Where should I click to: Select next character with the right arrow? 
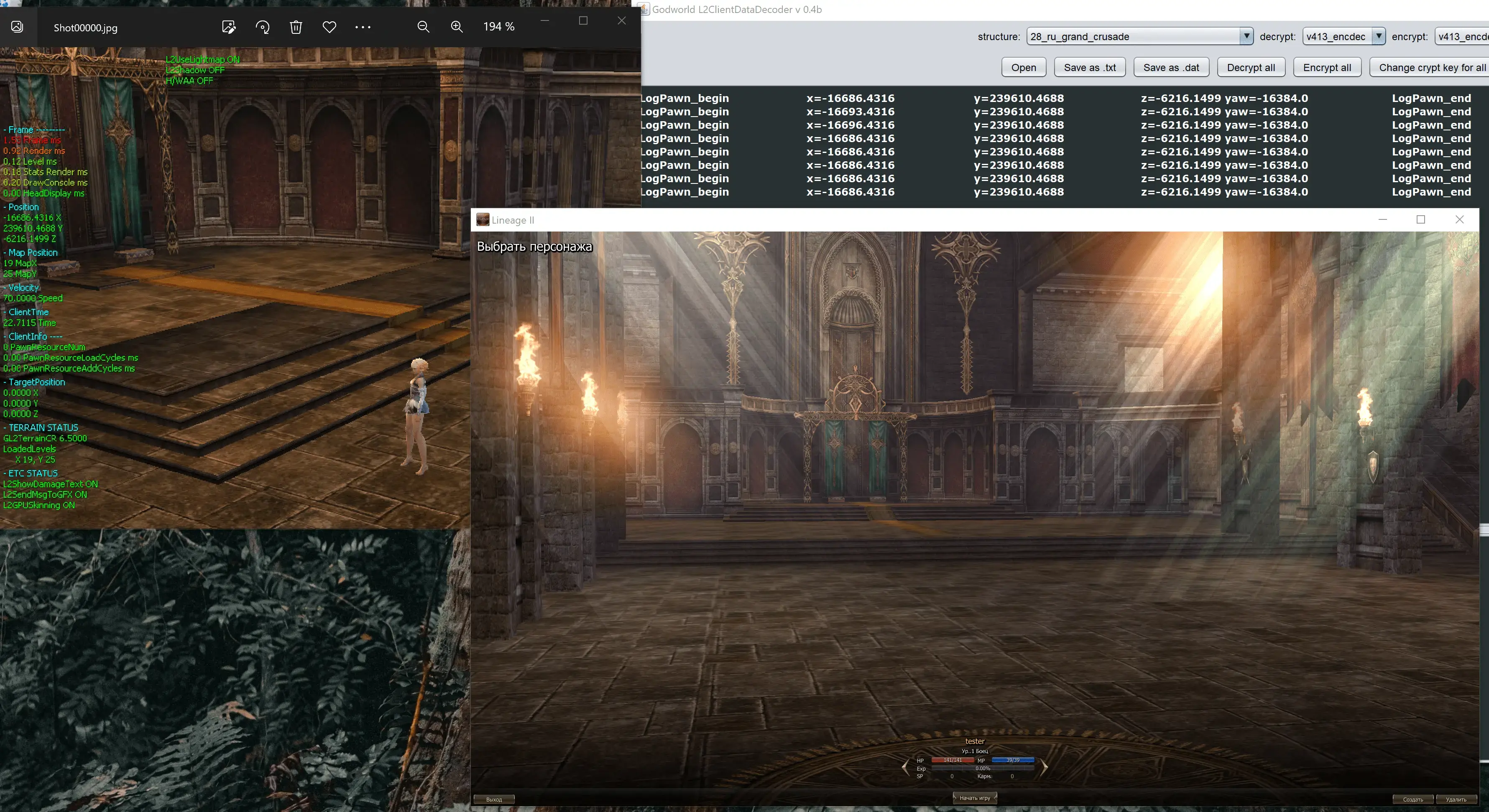click(x=1045, y=768)
